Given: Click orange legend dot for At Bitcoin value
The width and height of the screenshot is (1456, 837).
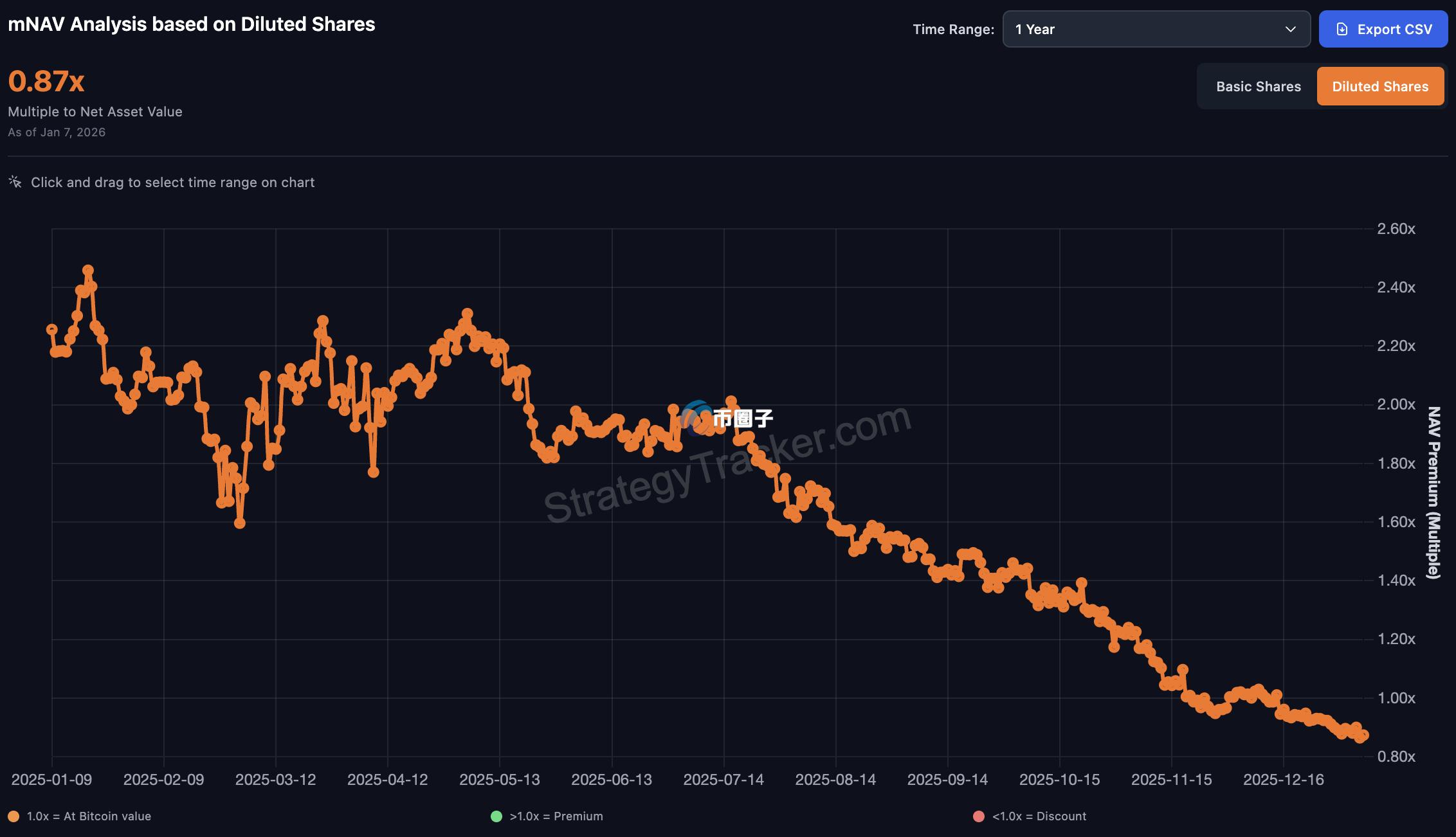Looking at the screenshot, I should point(14,816).
